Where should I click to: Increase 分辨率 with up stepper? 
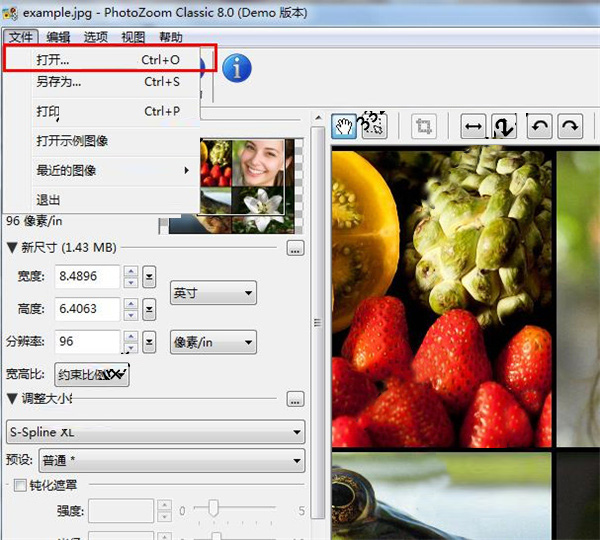[x=131, y=336]
